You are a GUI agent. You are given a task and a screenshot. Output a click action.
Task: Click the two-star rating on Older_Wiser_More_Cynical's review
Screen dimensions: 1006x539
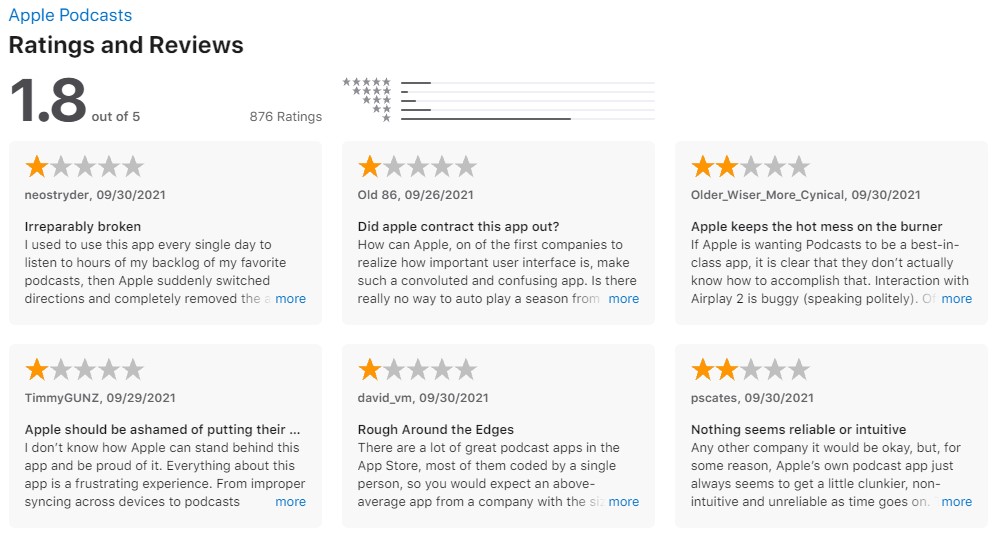pyautogui.click(x=750, y=167)
